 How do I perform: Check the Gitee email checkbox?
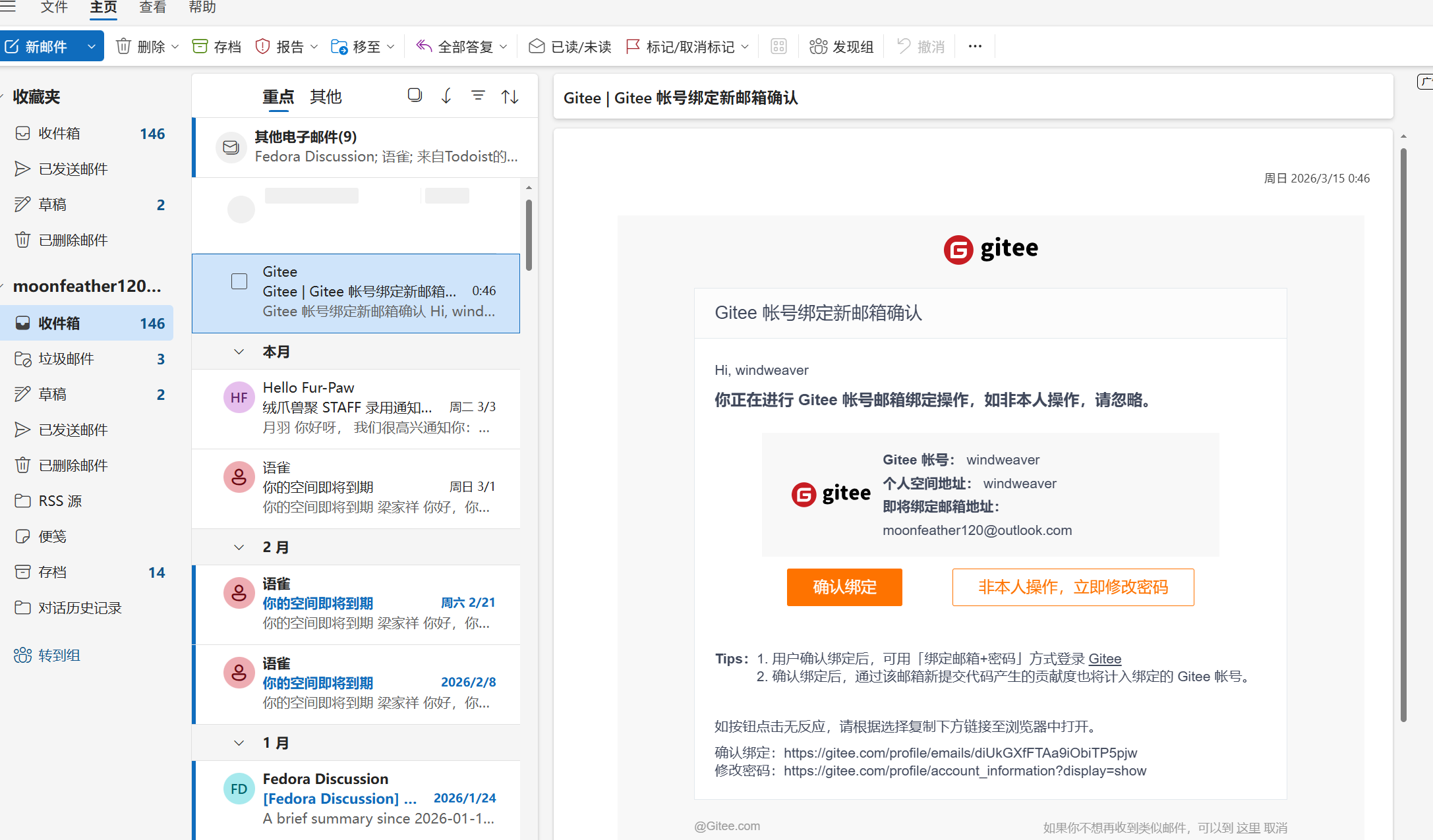pos(239,281)
